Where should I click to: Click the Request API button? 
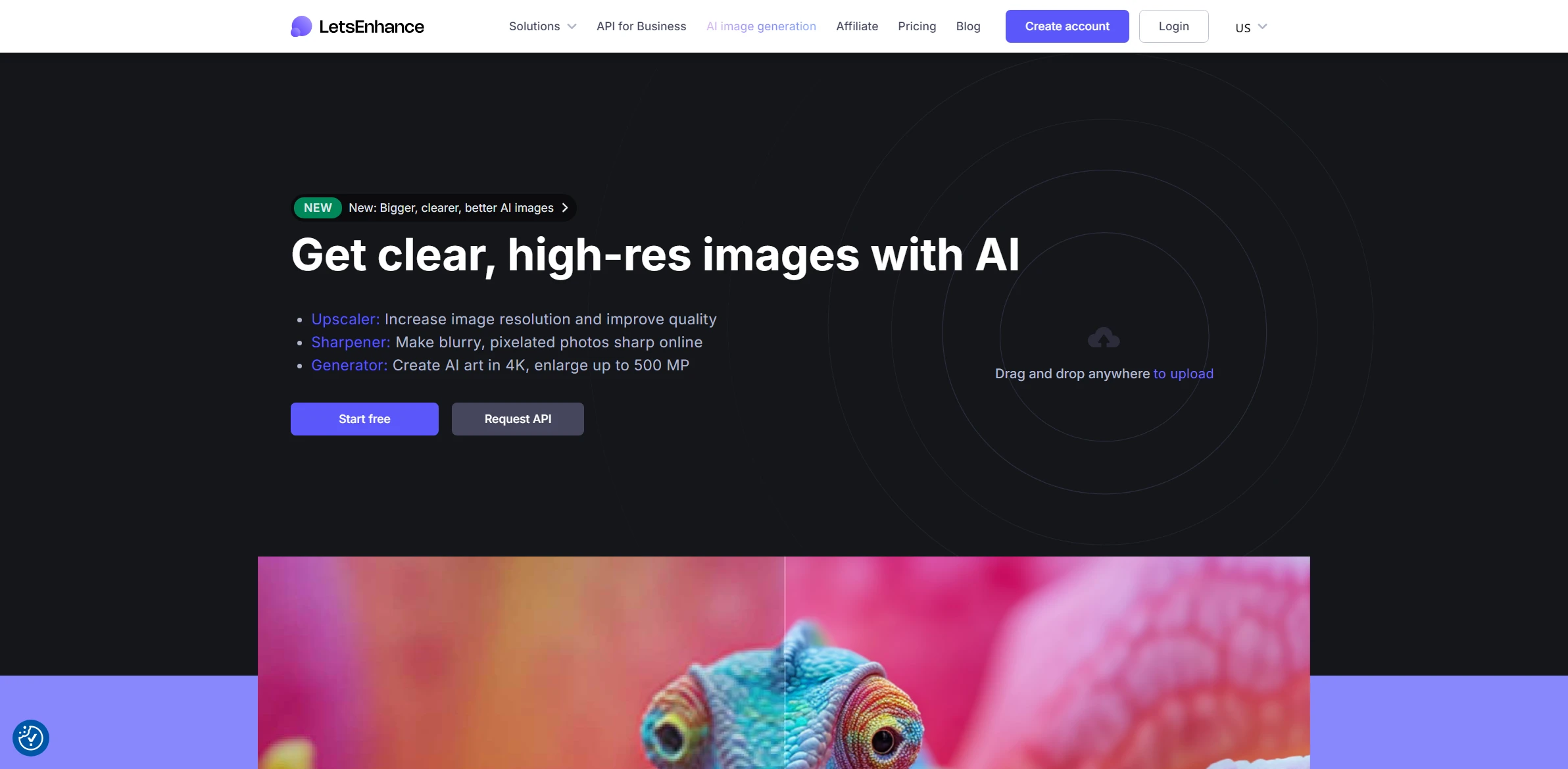click(x=517, y=418)
